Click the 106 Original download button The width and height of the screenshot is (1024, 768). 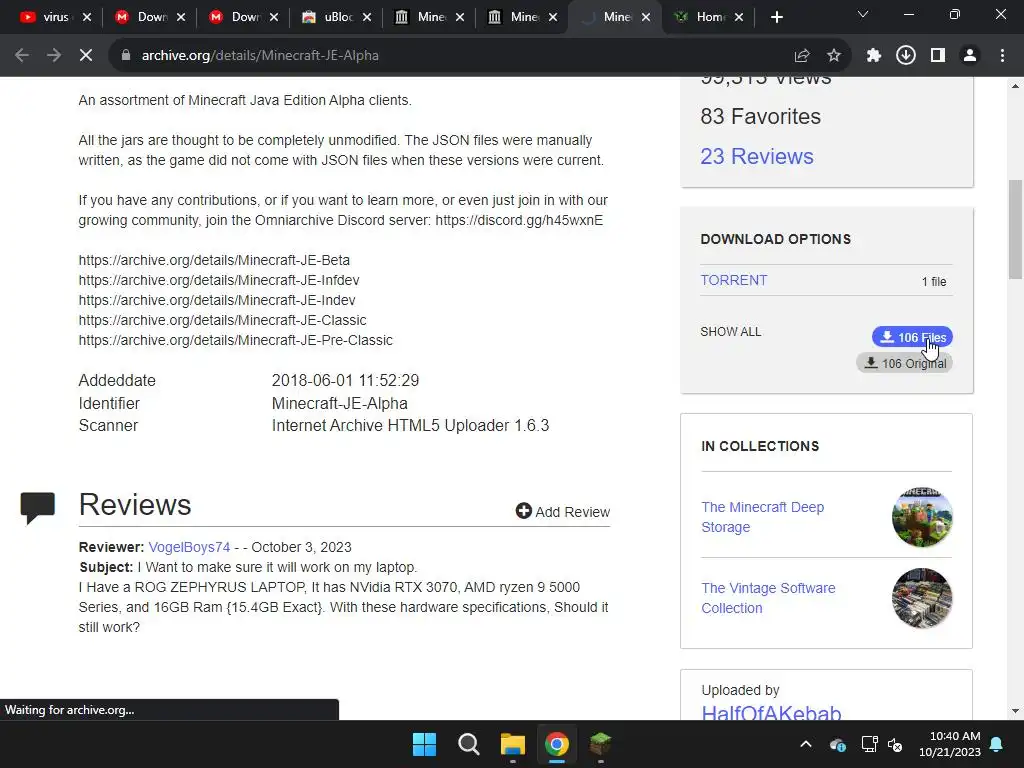(904, 363)
